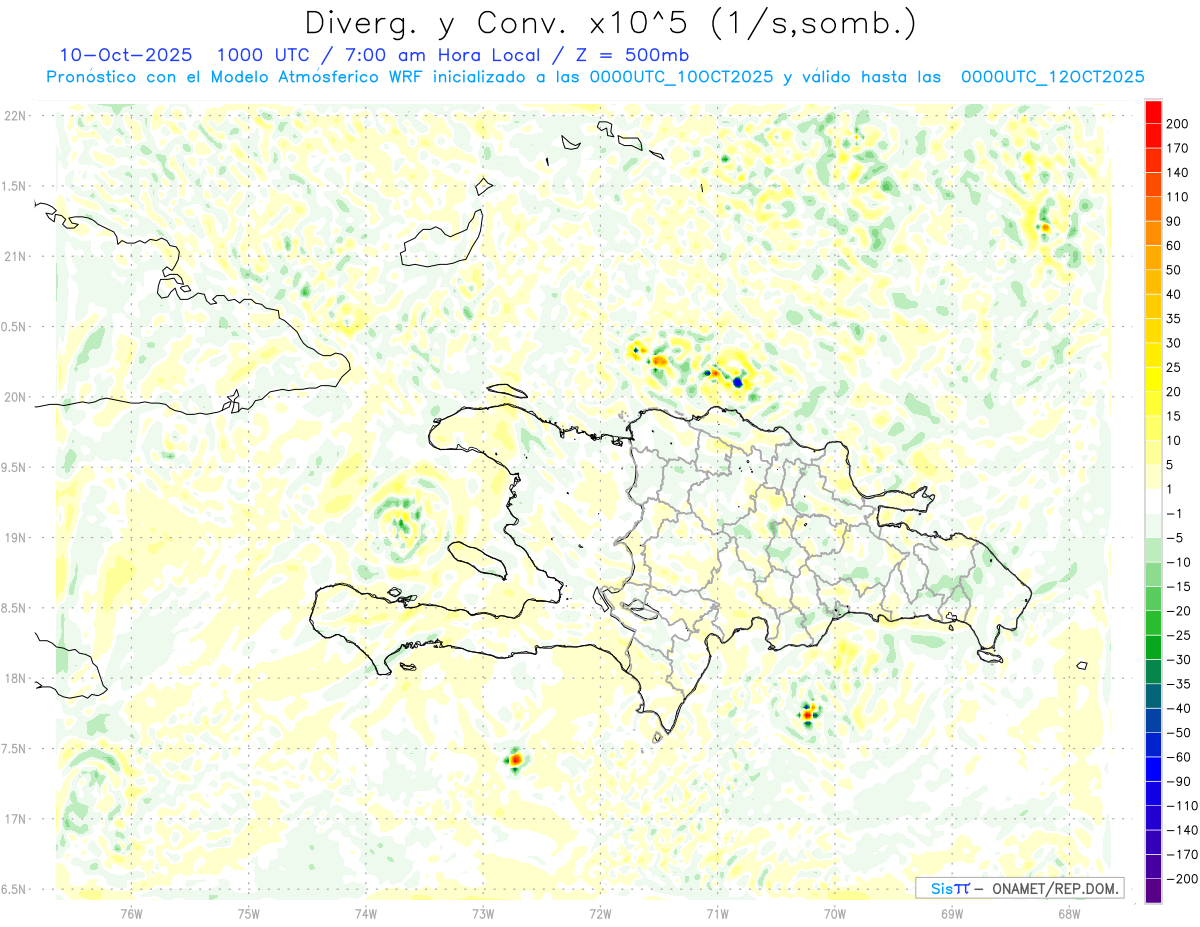This screenshot has width=1200, height=927.
Task: Click the '75W' longitude axis label
Action: (249, 914)
